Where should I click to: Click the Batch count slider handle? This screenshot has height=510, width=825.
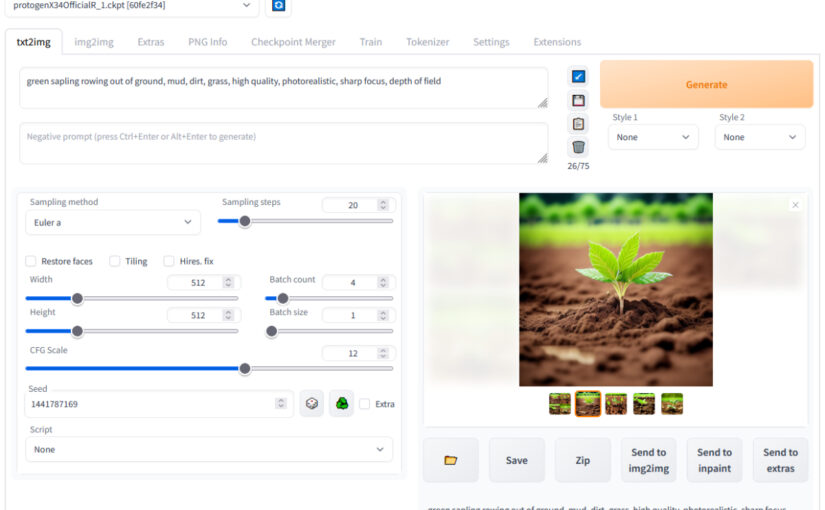coord(283,299)
